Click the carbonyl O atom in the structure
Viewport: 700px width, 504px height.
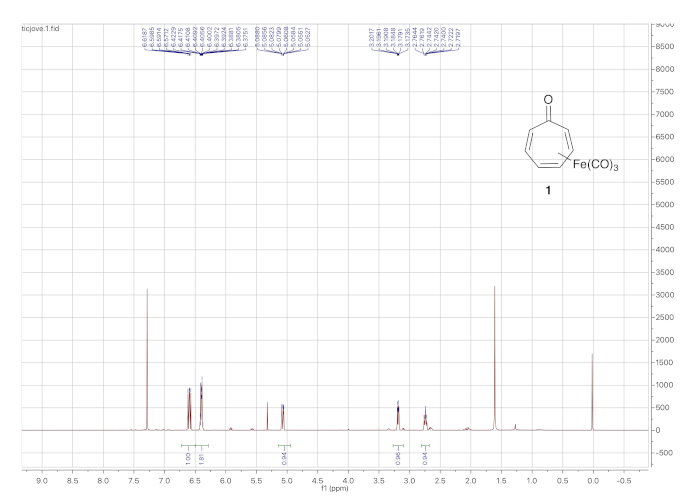[x=548, y=100]
